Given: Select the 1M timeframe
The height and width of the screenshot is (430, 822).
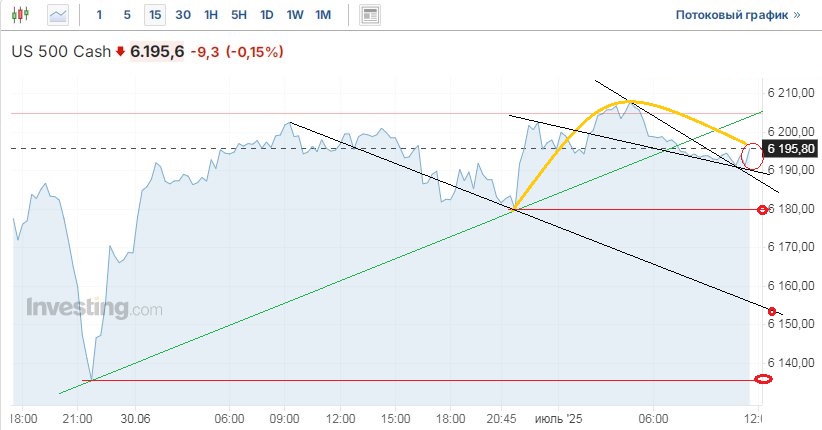Looking at the screenshot, I should (x=323, y=15).
